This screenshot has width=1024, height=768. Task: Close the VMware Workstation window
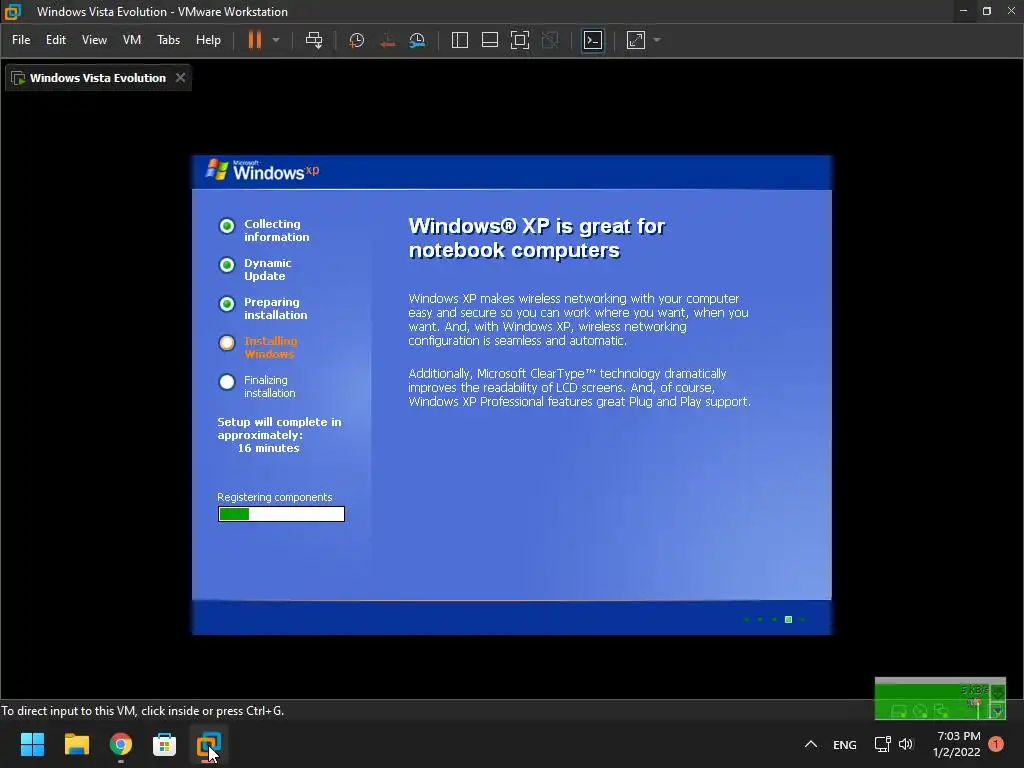click(1011, 11)
